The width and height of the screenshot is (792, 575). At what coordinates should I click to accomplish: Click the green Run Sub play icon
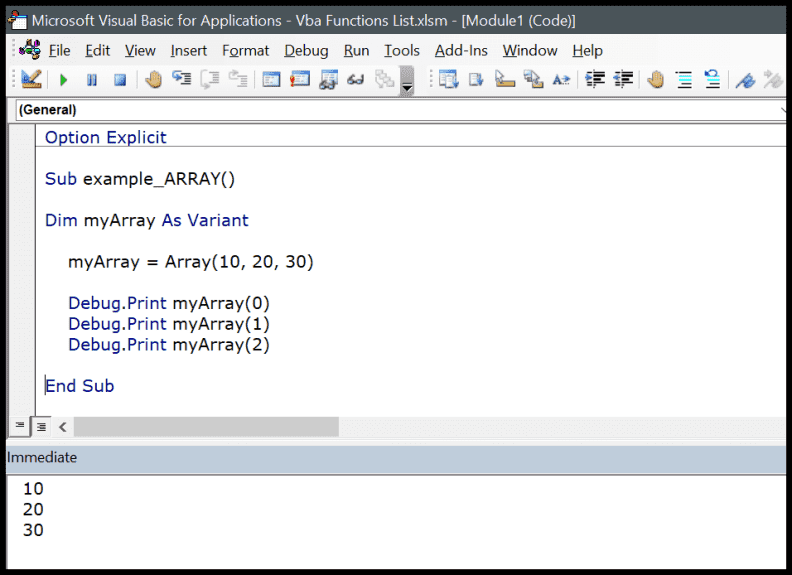(x=64, y=80)
